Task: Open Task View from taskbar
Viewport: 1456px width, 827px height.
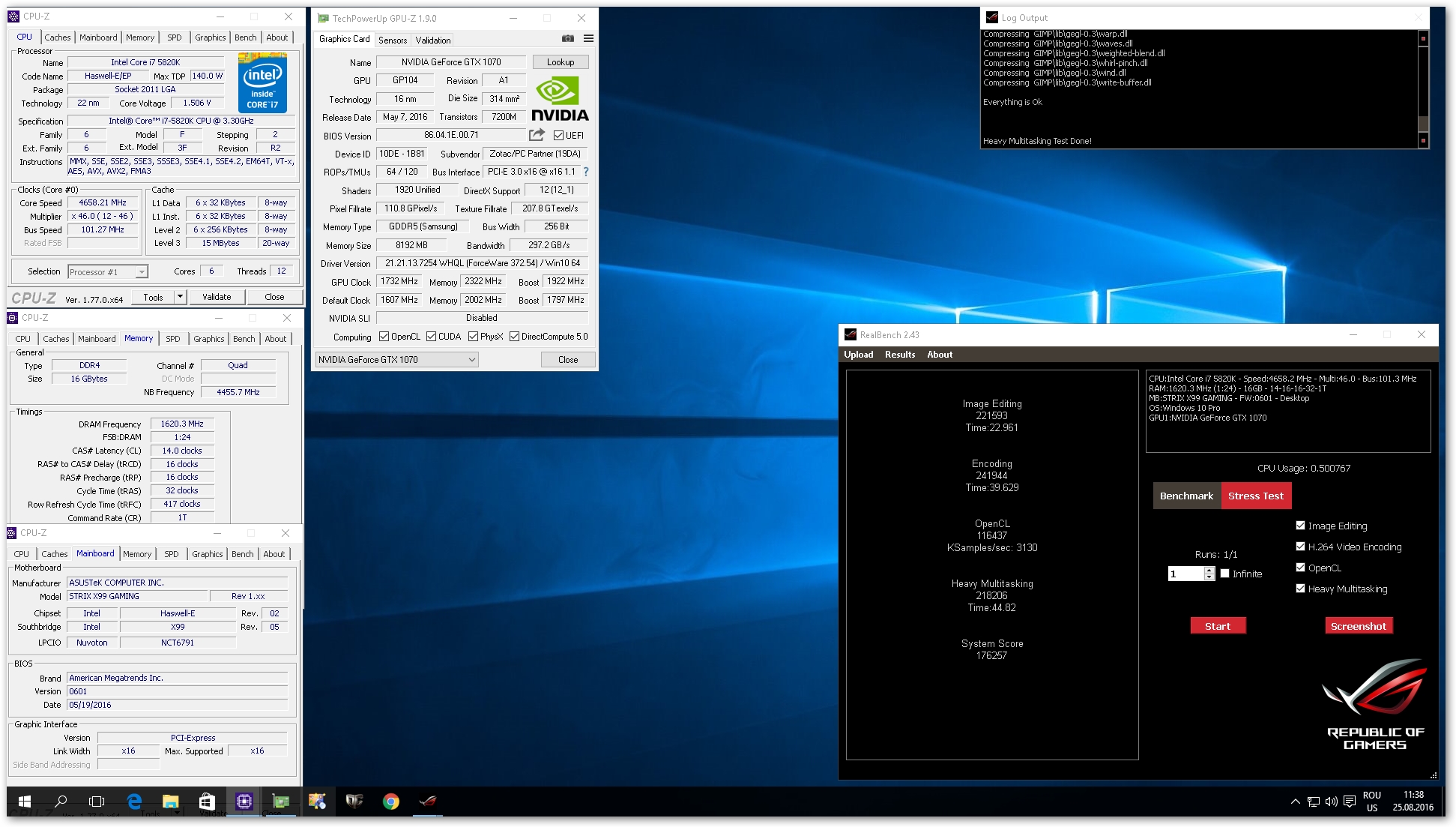Action: [x=97, y=802]
